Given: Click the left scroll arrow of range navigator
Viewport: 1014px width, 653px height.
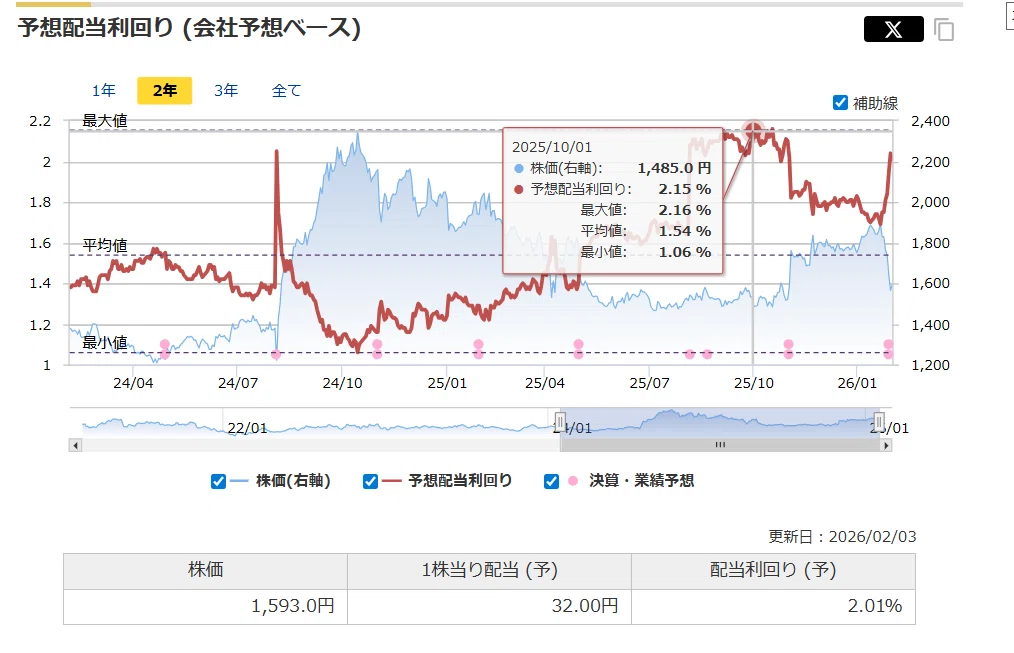Looking at the screenshot, I should coord(76,445).
